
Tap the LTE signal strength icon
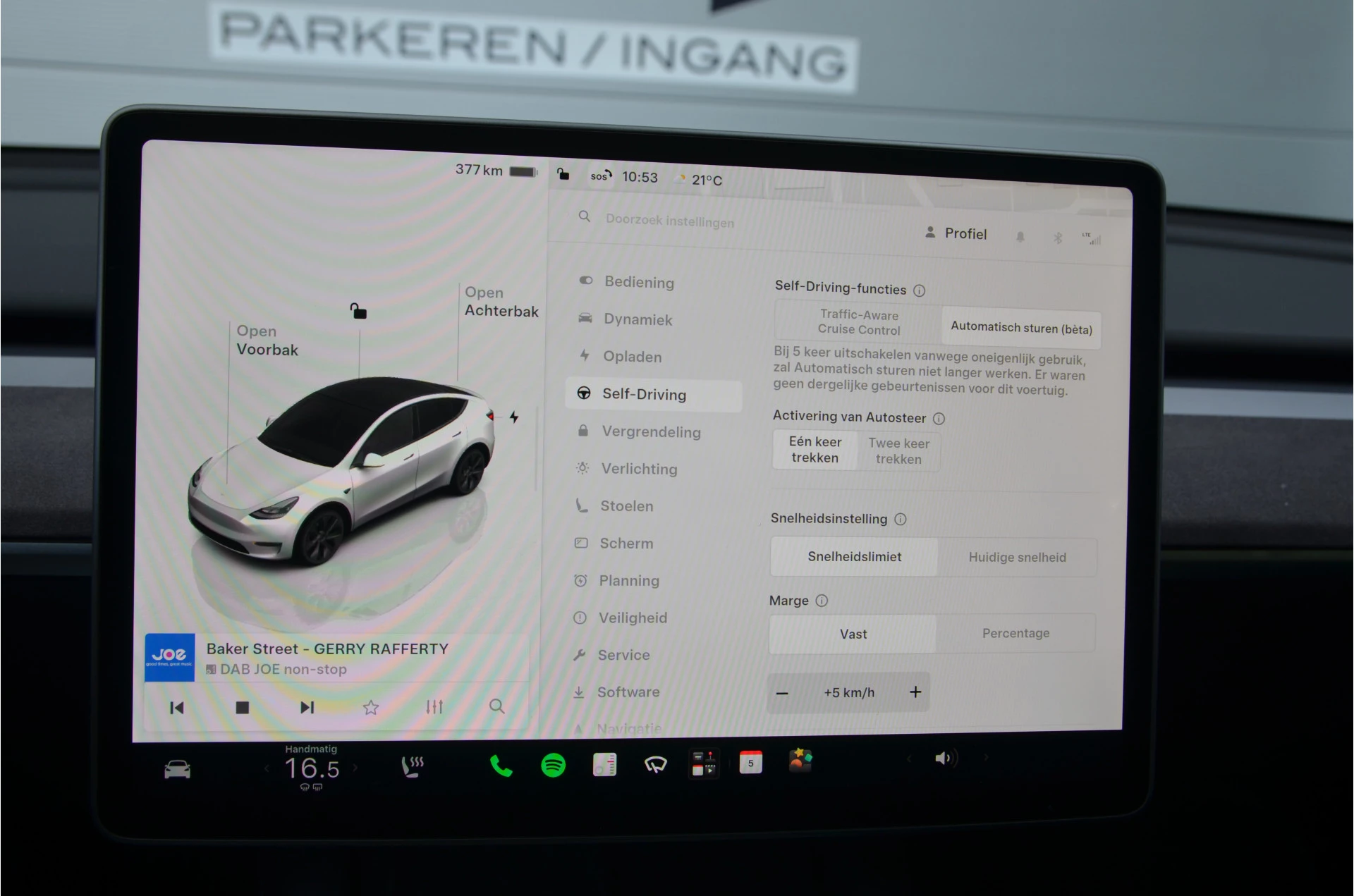[x=1092, y=239]
